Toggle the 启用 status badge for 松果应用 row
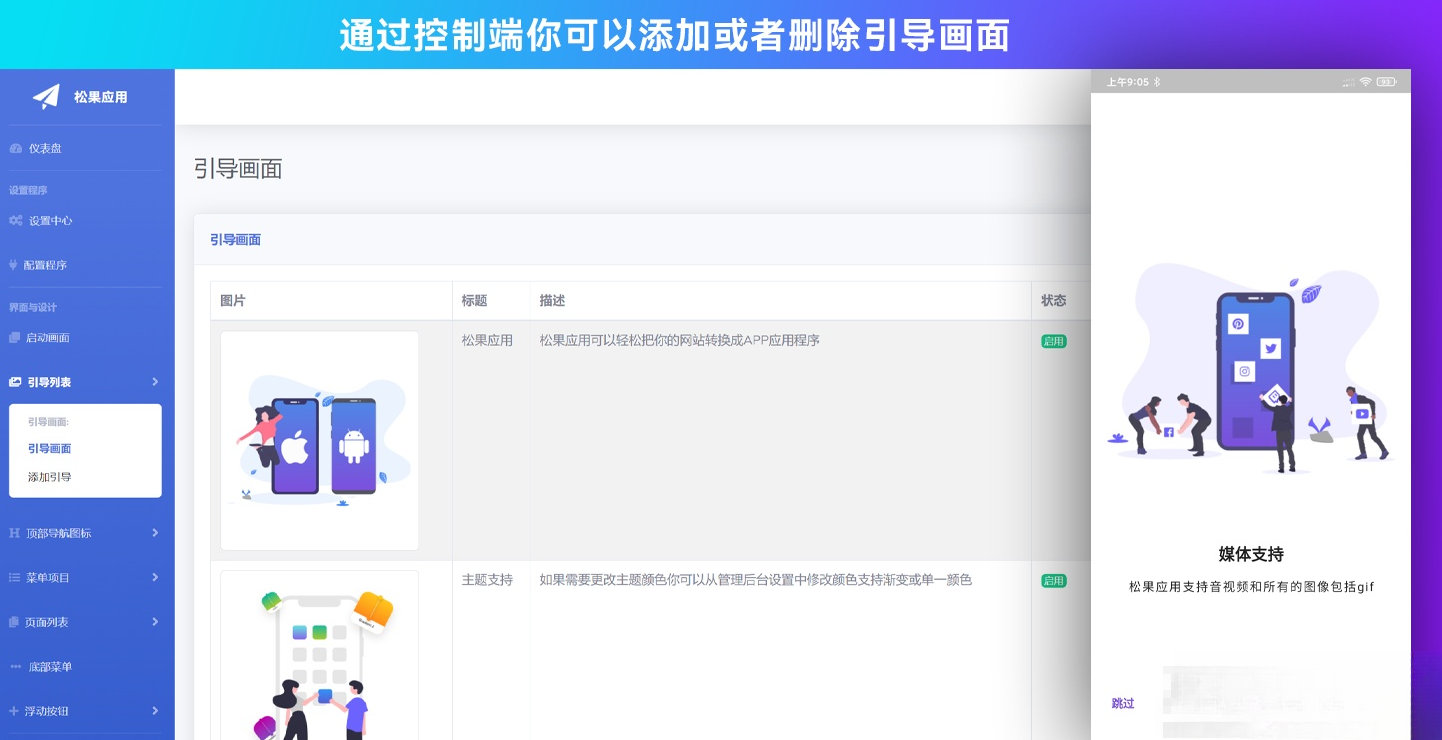The width and height of the screenshot is (1442, 740). coord(1054,340)
